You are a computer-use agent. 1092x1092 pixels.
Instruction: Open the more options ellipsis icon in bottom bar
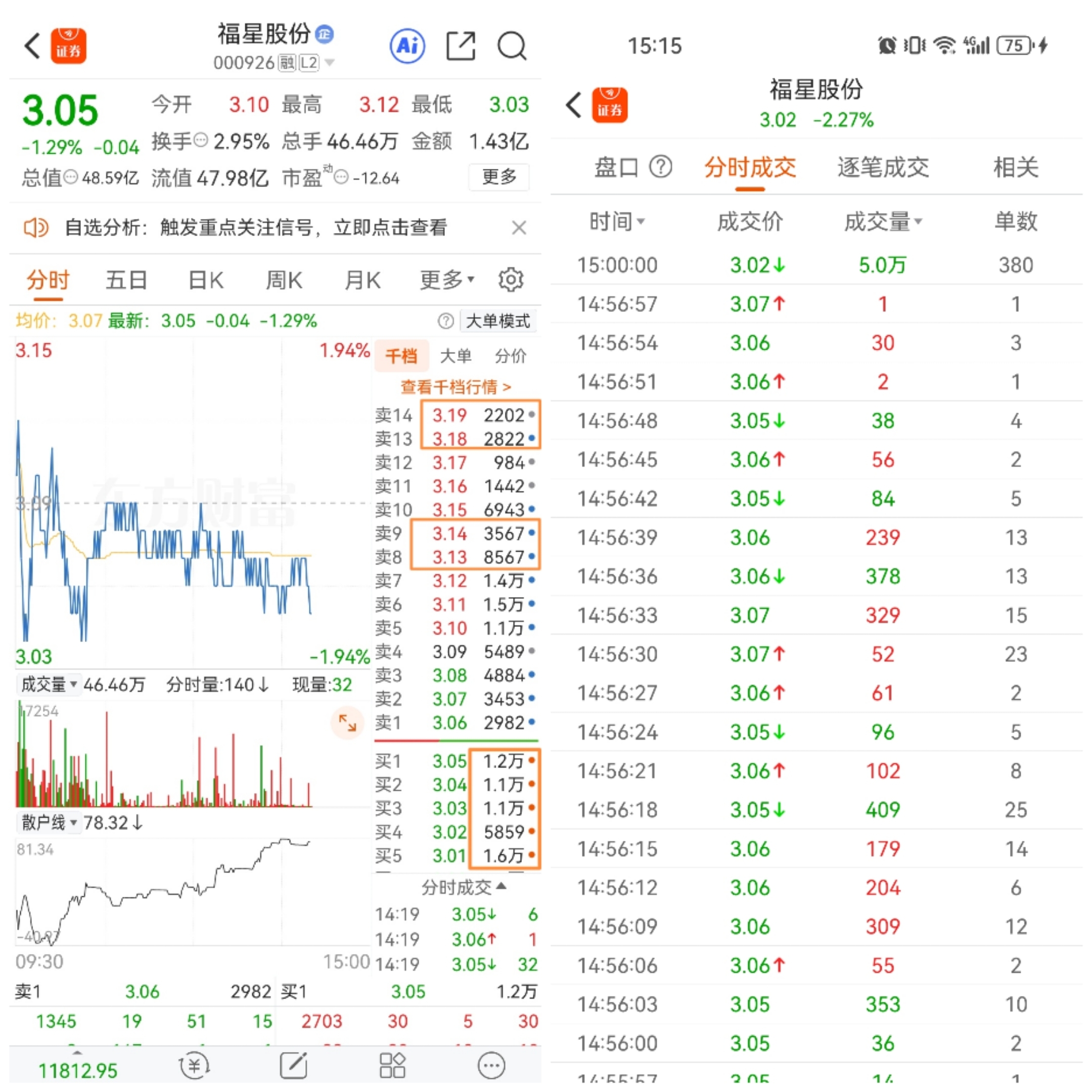(x=491, y=1066)
